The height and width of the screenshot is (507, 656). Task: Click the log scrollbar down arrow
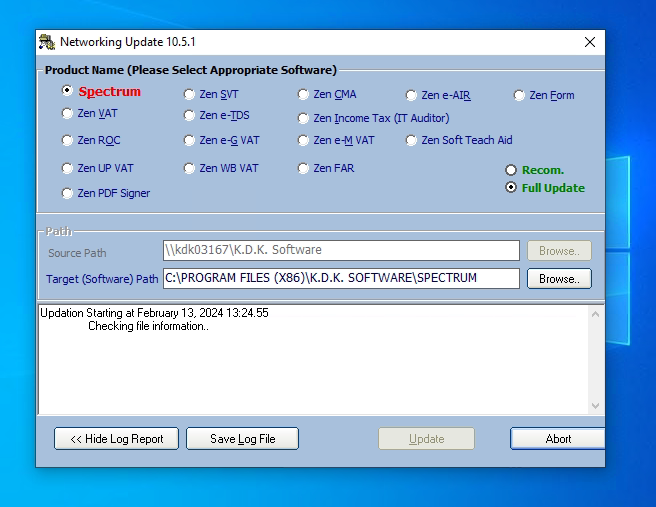pos(596,406)
